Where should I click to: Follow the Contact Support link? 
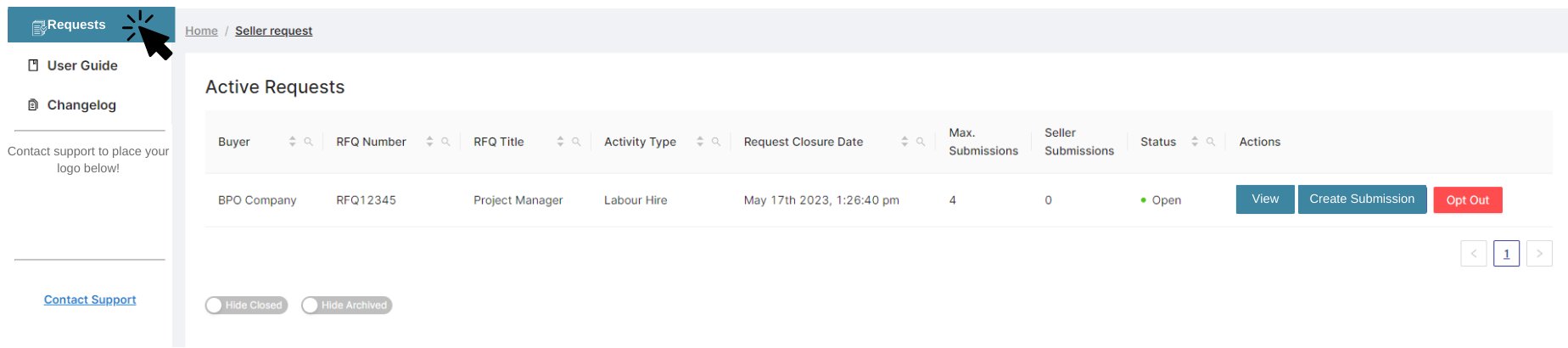90,300
